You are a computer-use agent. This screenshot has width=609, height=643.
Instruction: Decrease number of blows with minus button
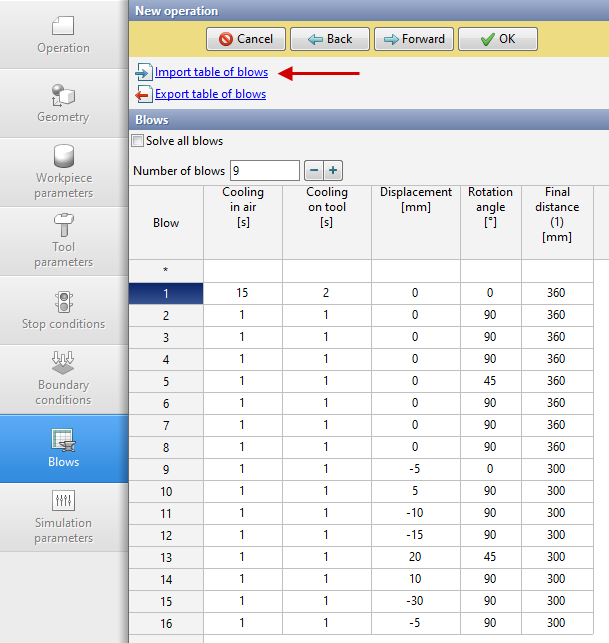(x=312, y=171)
